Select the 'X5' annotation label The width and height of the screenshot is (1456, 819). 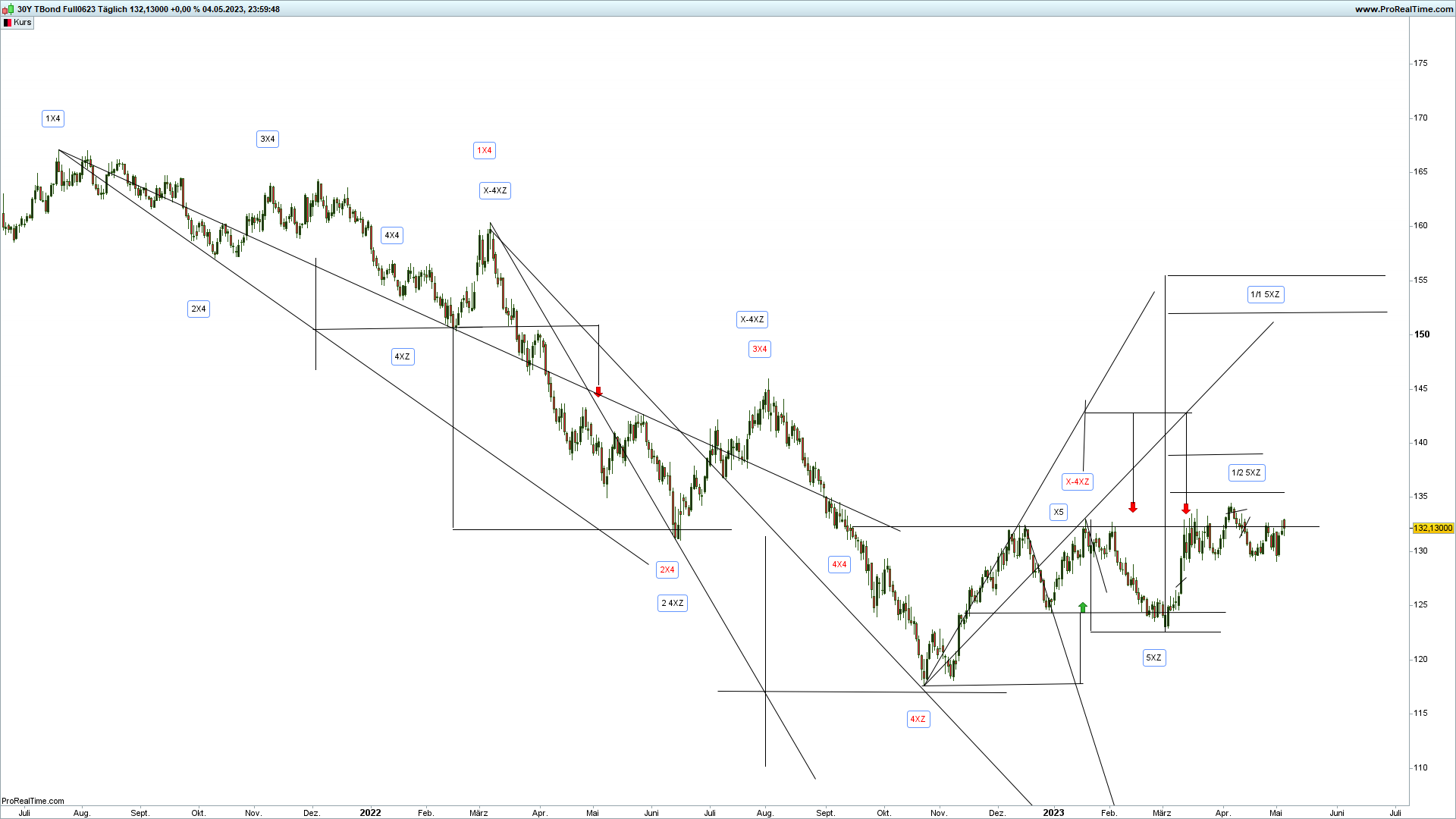coord(1058,512)
